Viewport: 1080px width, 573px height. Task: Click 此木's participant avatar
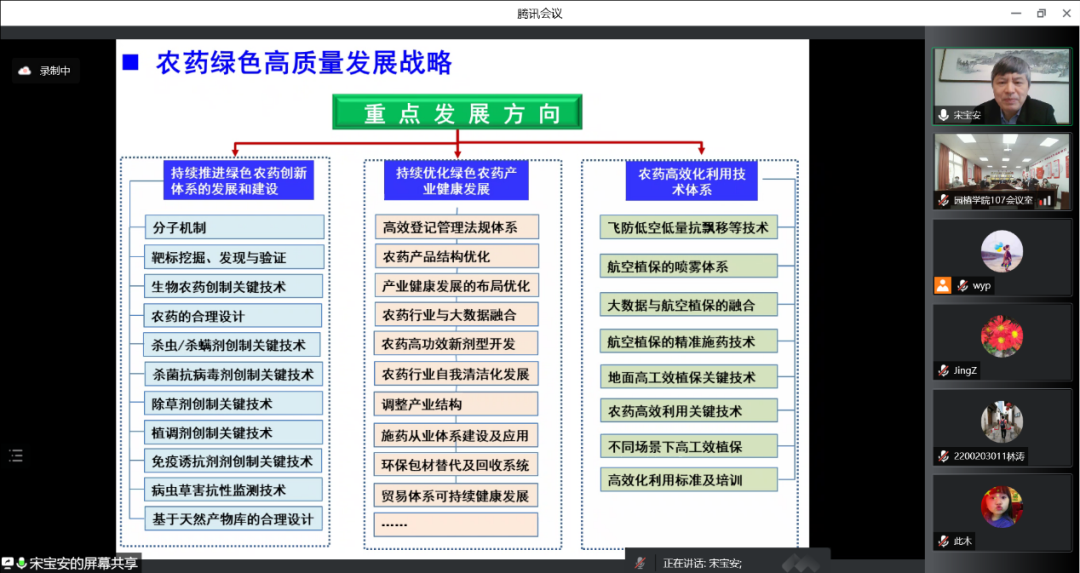pos(1001,507)
